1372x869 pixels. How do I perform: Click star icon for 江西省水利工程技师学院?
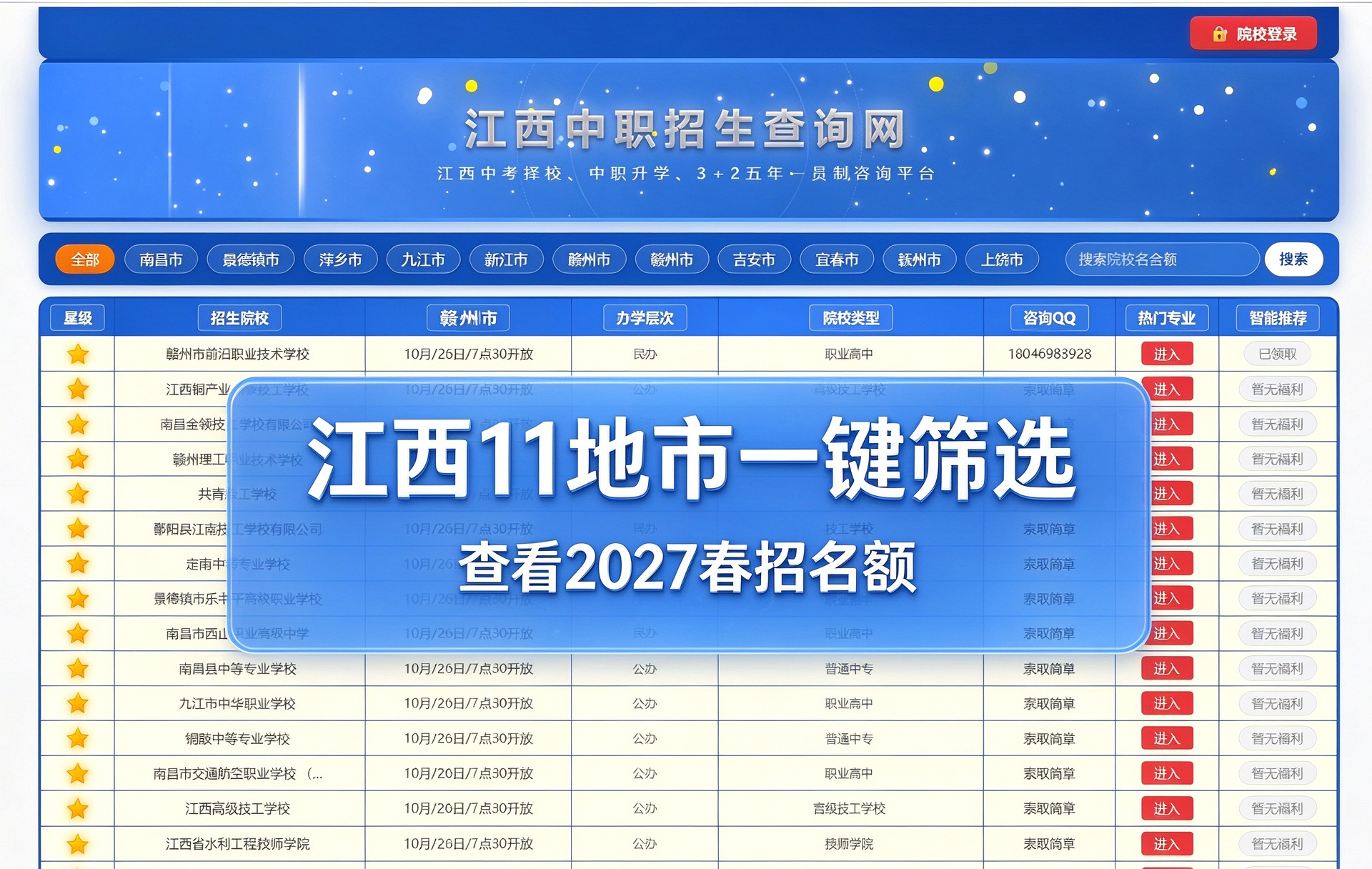click(78, 844)
